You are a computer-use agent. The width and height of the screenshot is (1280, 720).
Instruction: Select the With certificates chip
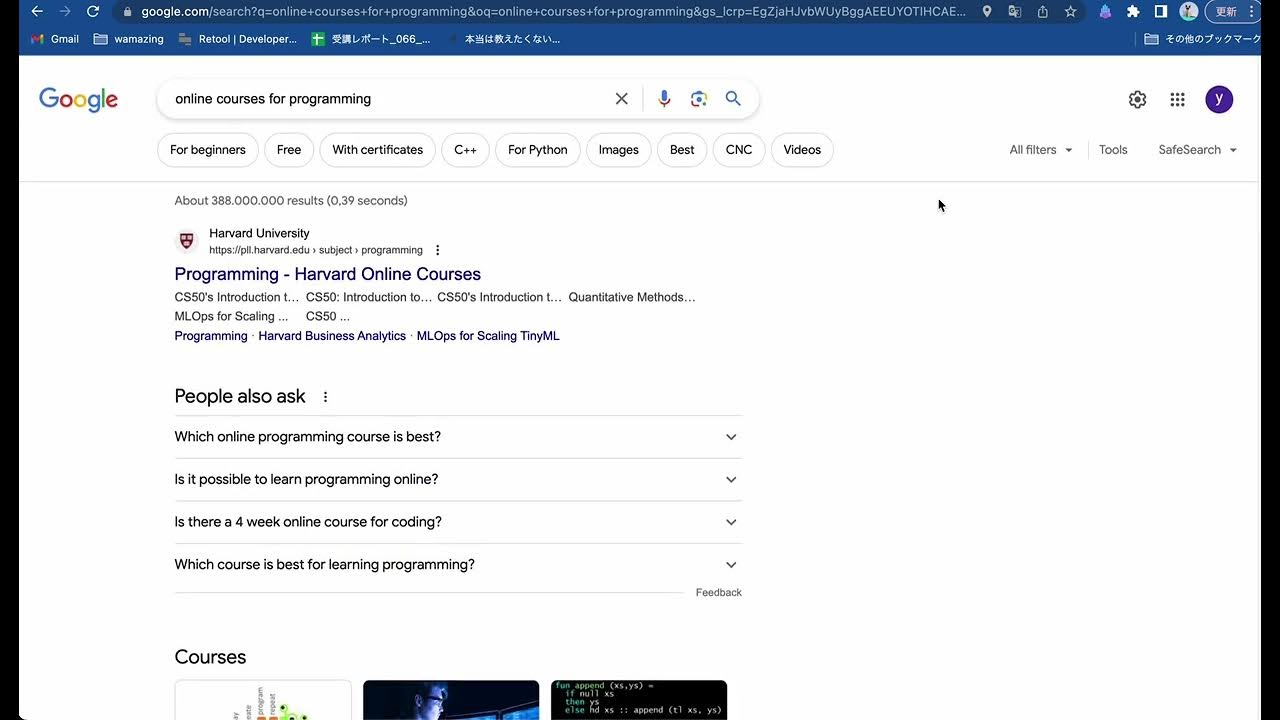coord(378,150)
